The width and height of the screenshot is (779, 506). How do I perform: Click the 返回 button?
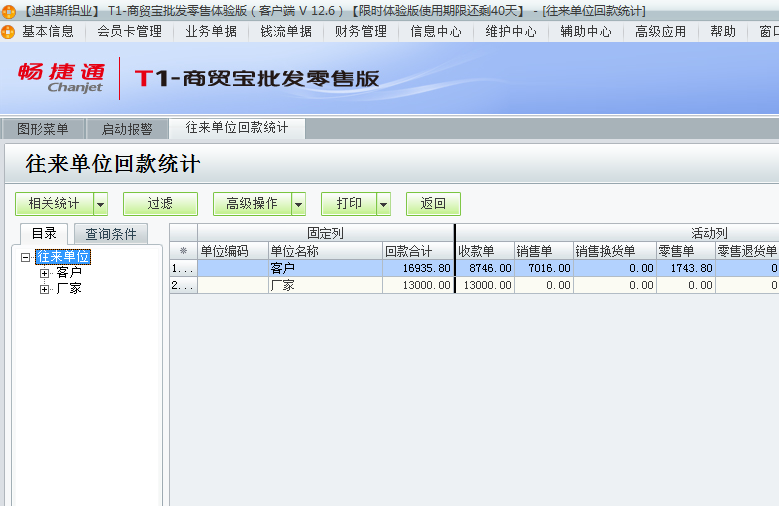(x=433, y=204)
